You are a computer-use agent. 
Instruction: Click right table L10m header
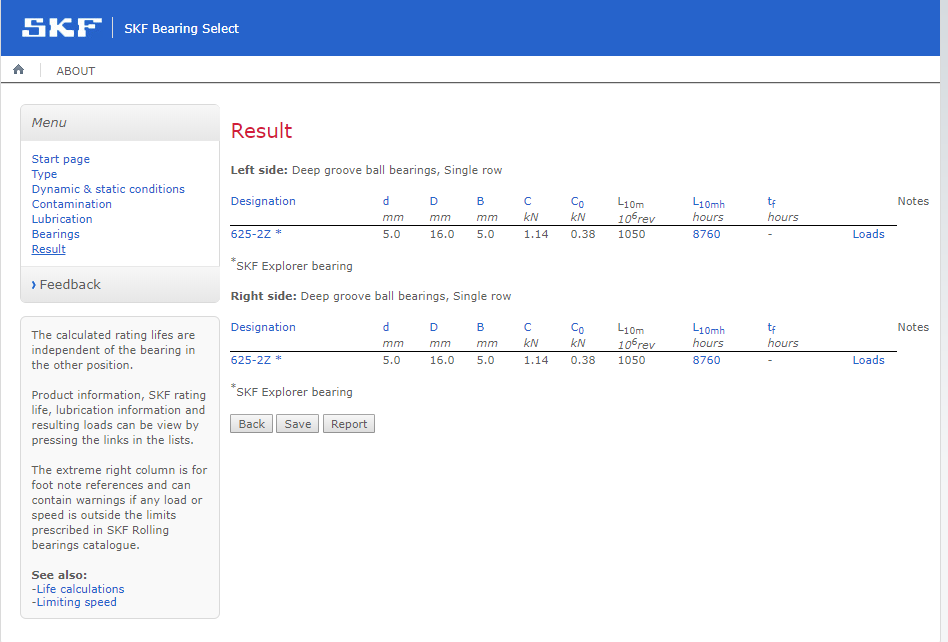(631, 328)
